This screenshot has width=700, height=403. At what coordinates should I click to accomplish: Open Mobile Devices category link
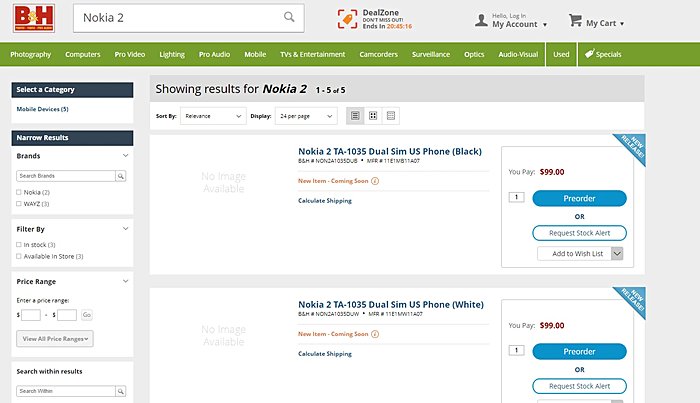pos(42,108)
